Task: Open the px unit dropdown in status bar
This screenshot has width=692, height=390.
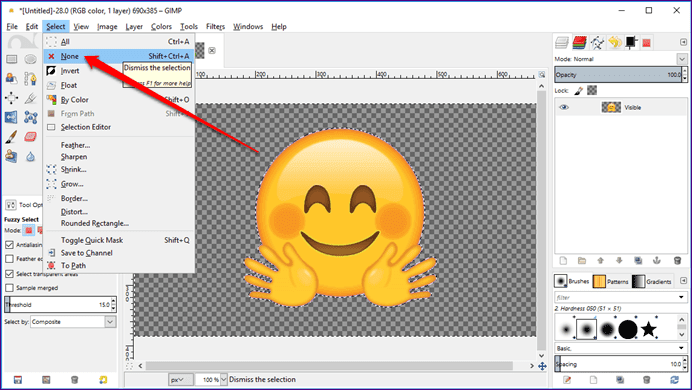Action: click(181, 379)
